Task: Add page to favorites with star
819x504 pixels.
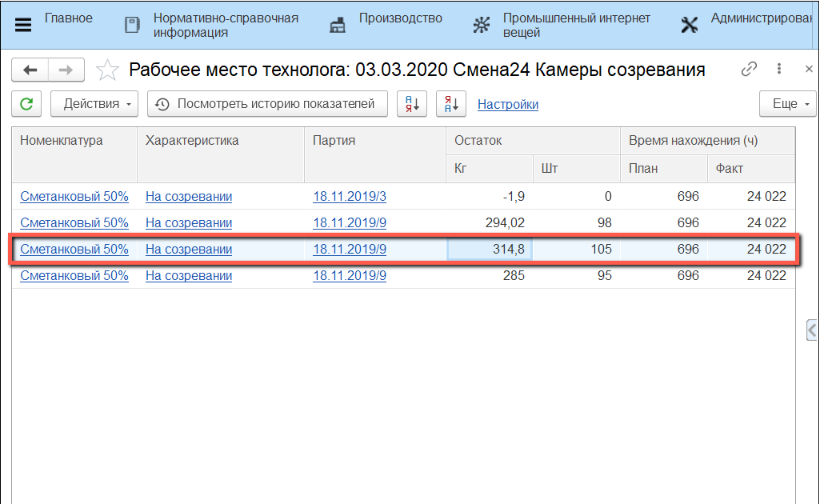Action: pyautogui.click(x=107, y=70)
